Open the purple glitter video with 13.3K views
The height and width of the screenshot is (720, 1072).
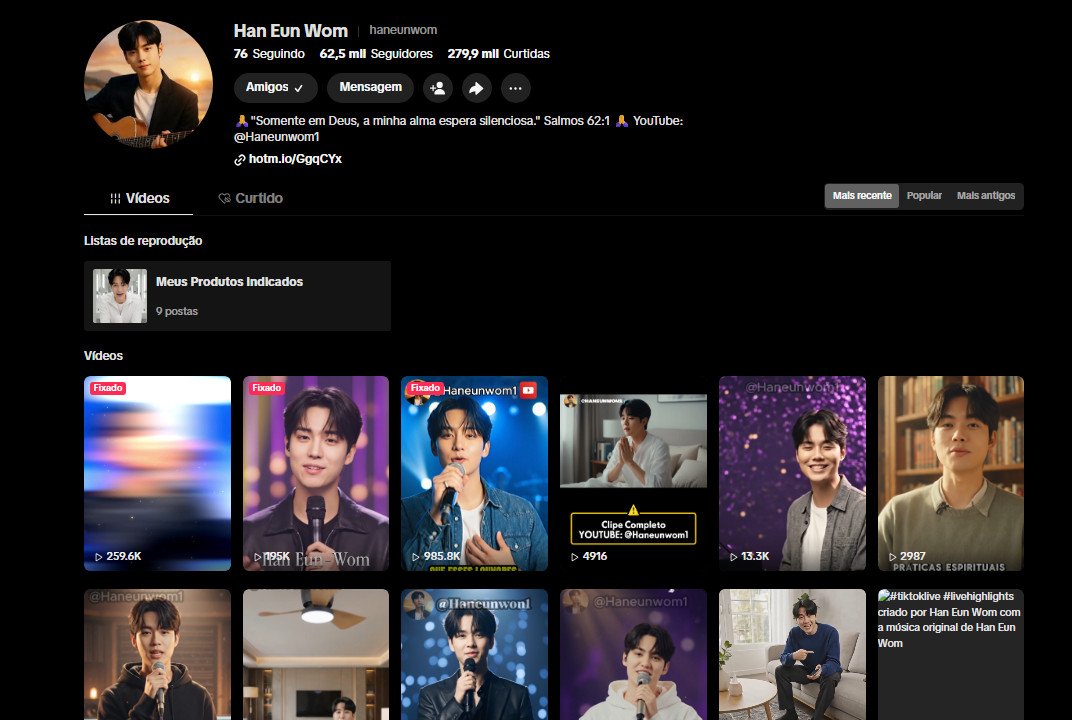coord(792,473)
